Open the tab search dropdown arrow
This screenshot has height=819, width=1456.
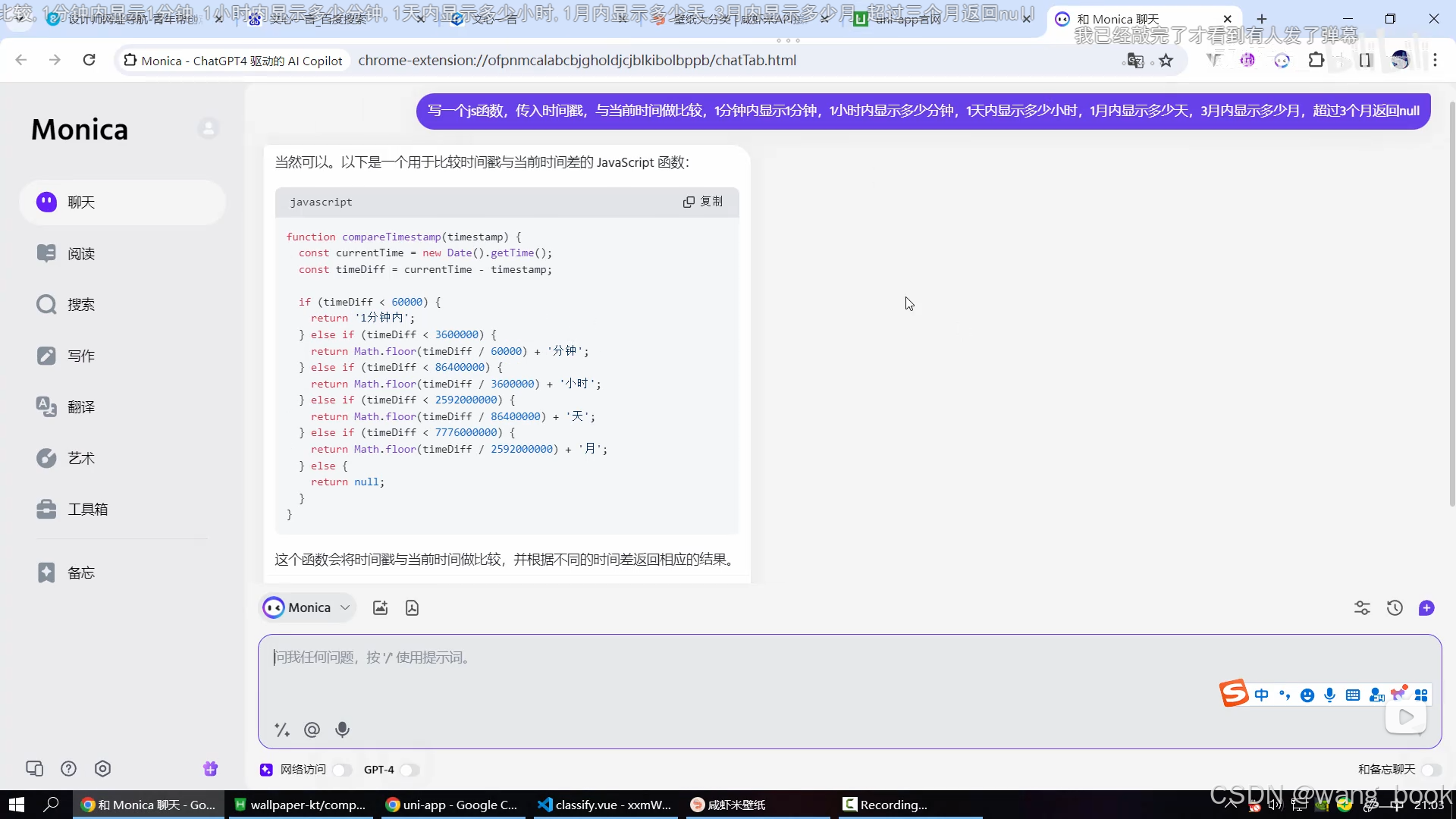(x=20, y=19)
